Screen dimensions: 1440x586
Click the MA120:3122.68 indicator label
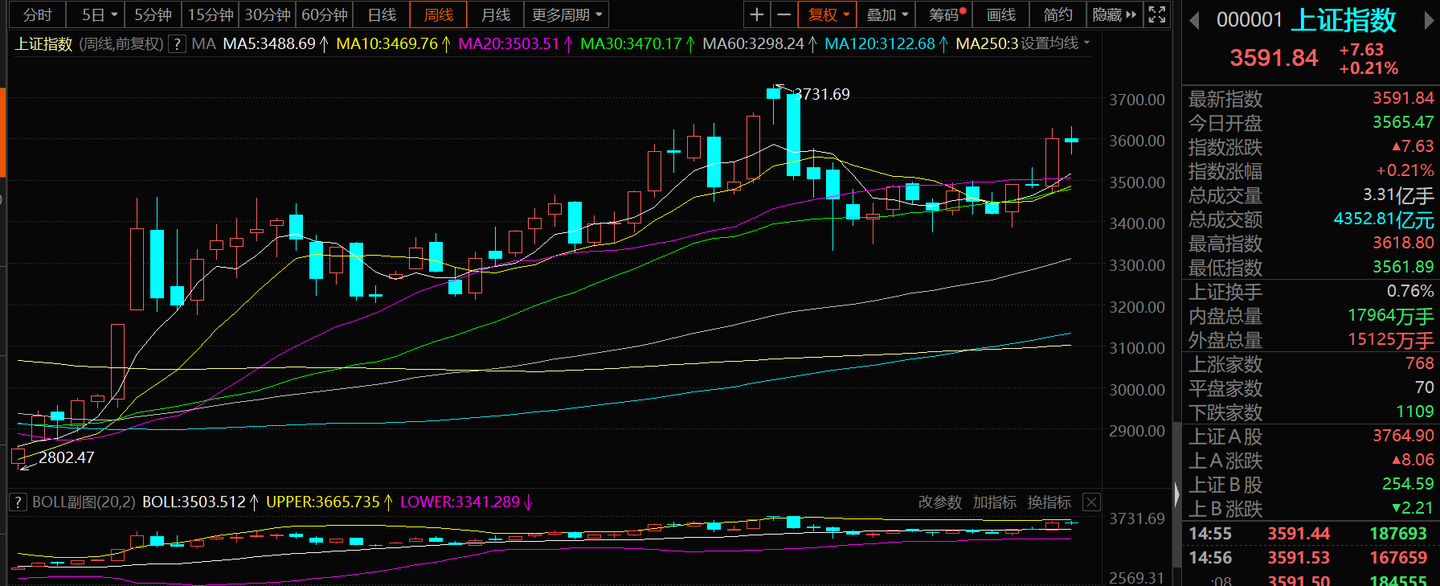pos(885,44)
